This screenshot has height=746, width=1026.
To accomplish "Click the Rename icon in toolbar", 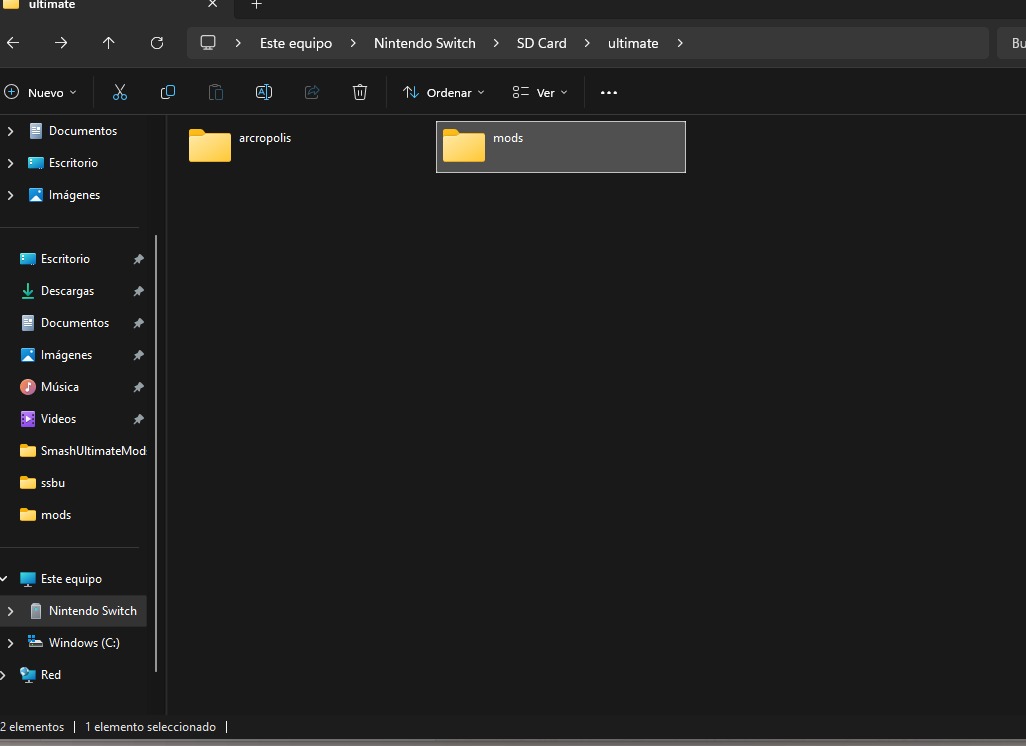I will (x=264, y=93).
